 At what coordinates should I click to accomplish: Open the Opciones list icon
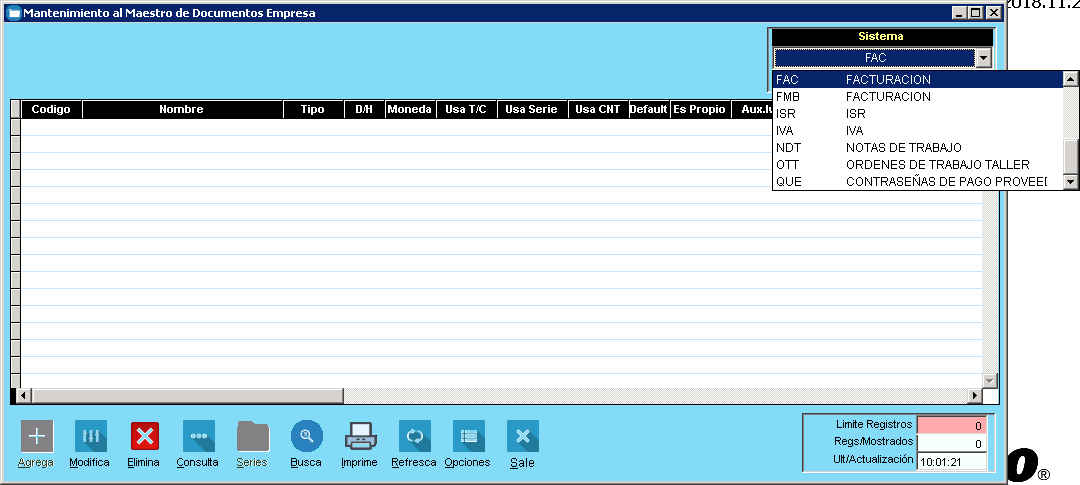coord(468,437)
